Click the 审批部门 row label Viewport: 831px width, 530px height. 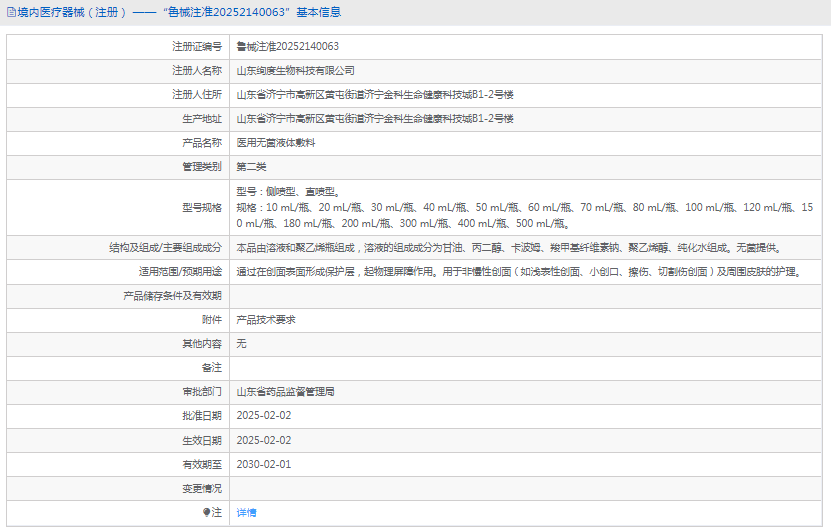(x=202, y=392)
